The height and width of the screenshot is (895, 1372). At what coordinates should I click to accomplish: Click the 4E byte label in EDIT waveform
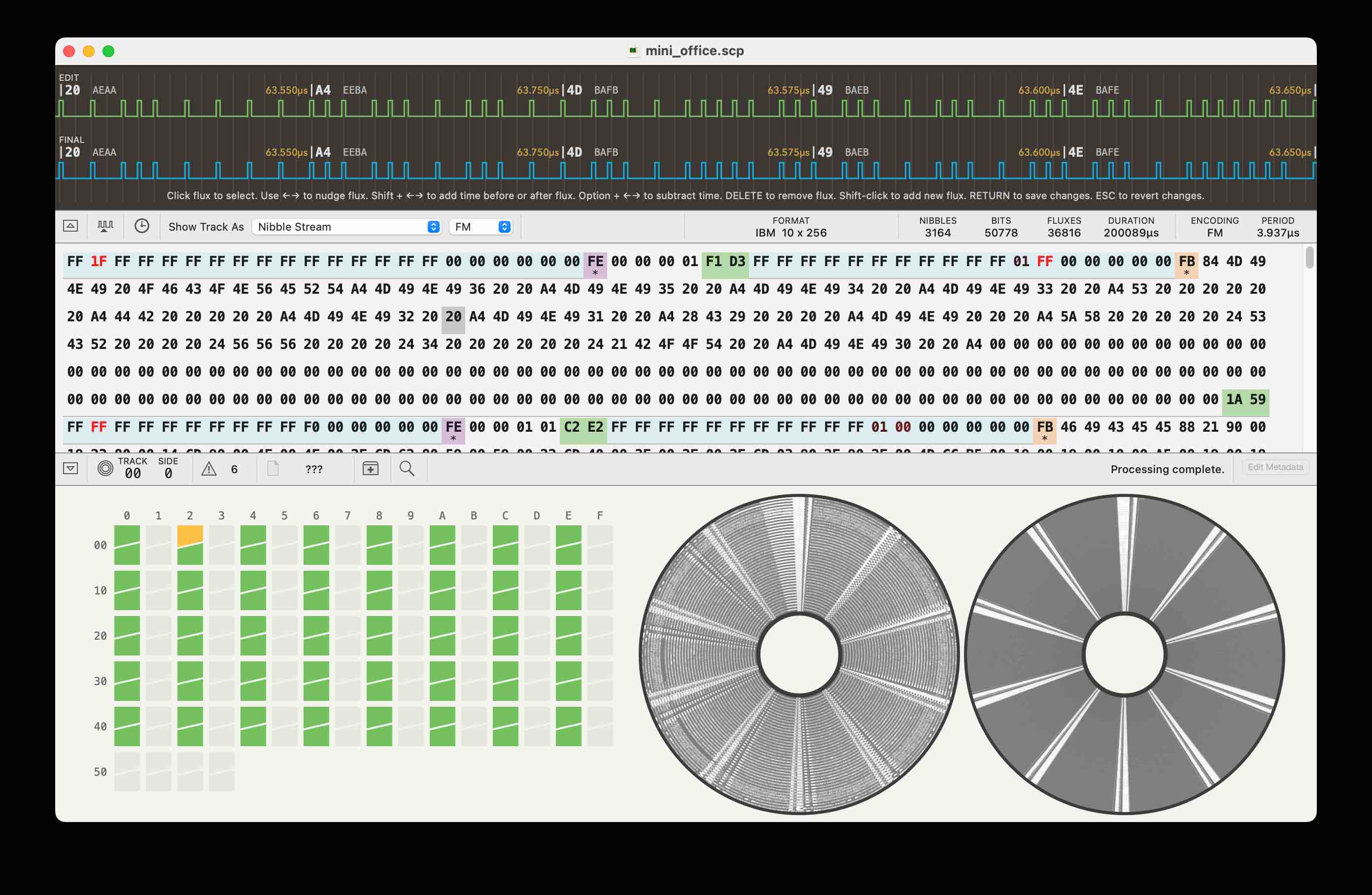[x=1076, y=90]
